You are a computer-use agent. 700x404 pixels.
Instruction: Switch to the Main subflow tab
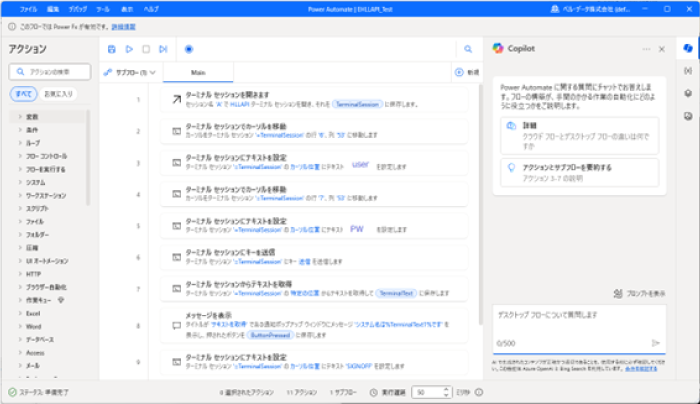tap(199, 72)
